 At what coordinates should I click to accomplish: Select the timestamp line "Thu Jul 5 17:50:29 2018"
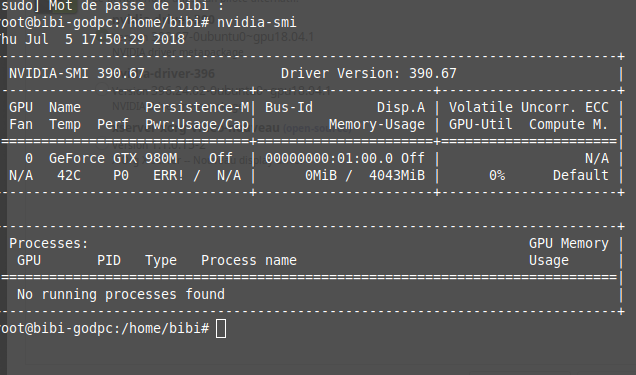(x=92, y=39)
